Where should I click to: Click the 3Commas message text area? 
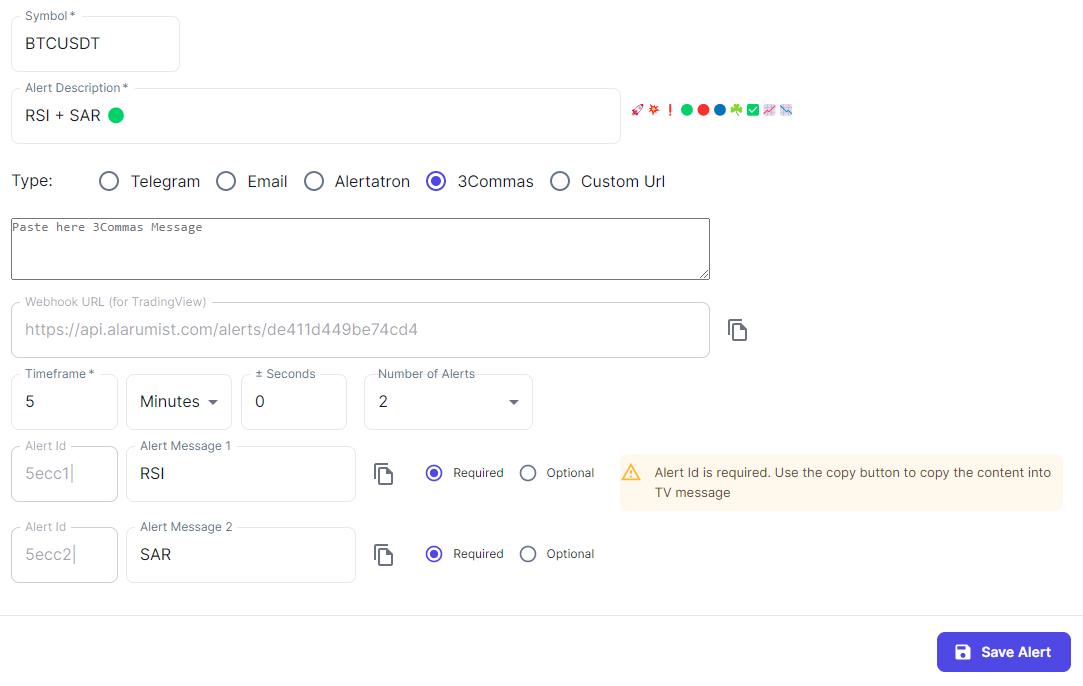pos(360,249)
